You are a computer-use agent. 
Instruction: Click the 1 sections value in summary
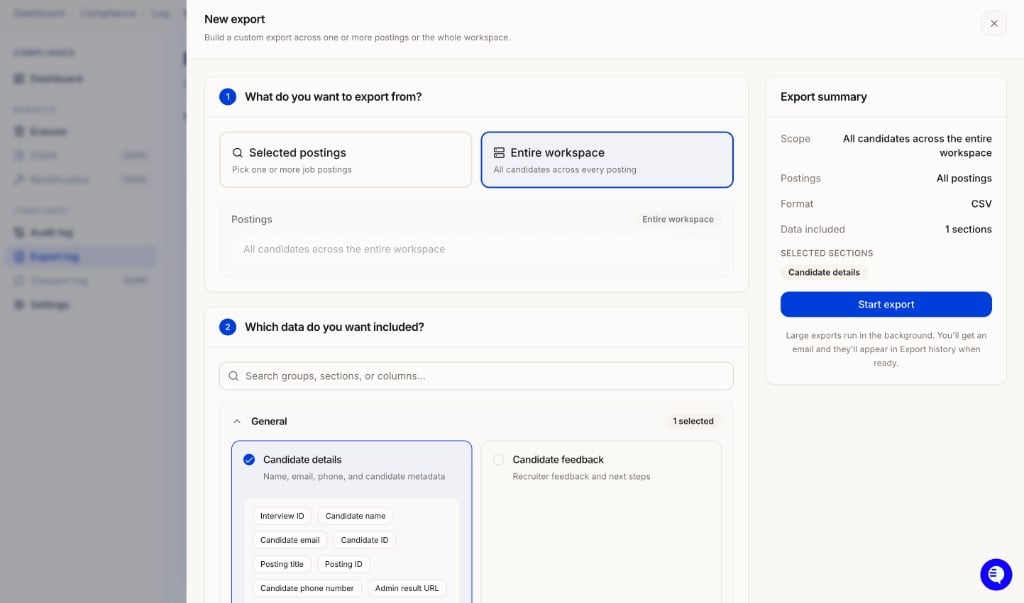[x=968, y=229]
